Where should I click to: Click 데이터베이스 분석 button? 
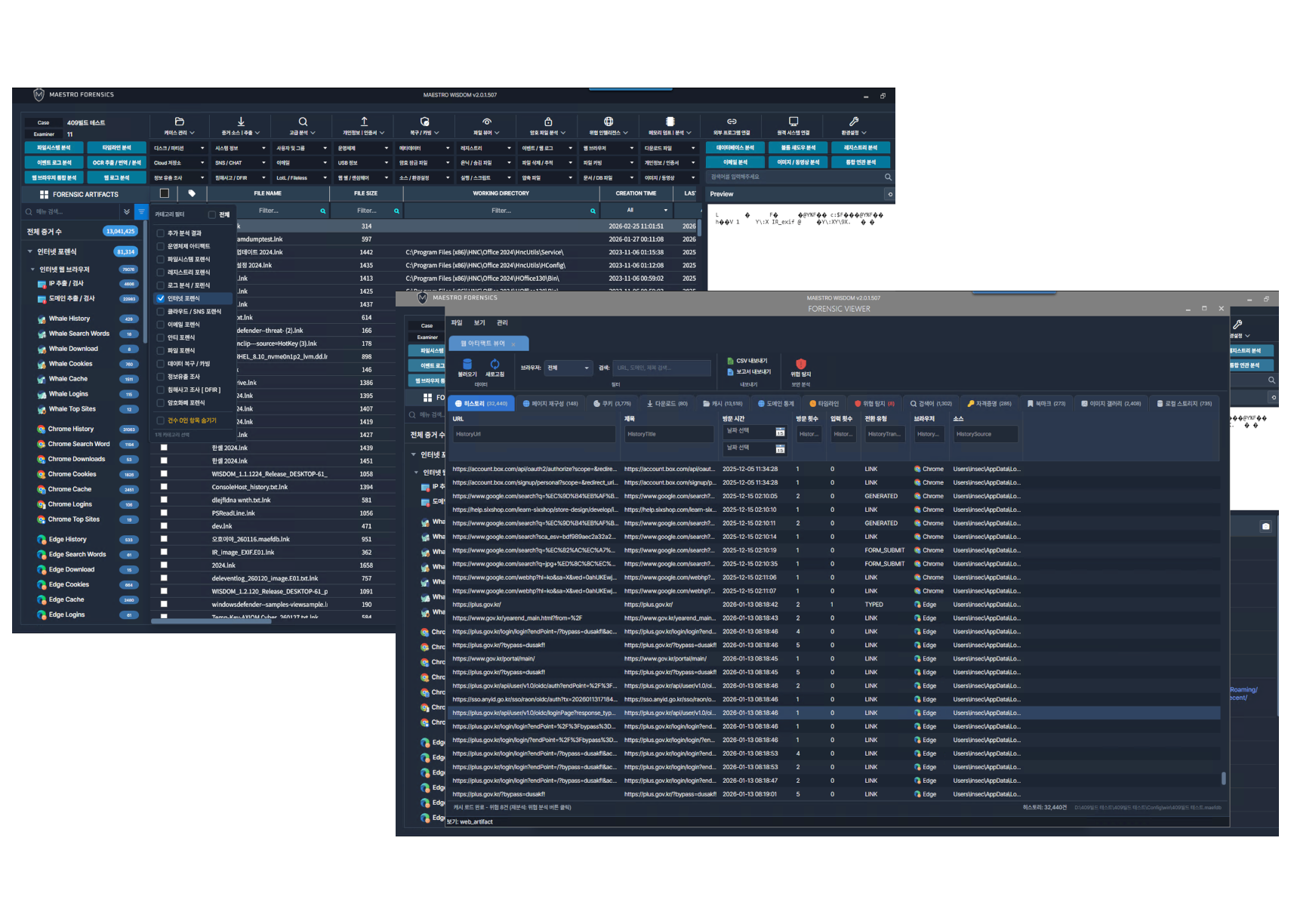tap(735, 148)
